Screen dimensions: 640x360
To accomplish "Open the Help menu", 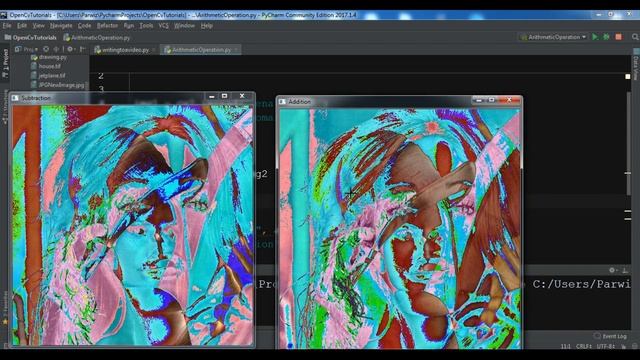I will click(207, 26).
